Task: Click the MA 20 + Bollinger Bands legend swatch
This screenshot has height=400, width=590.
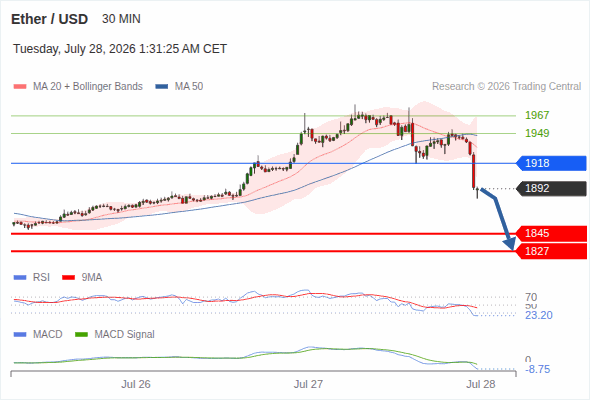Action: pyautogui.click(x=20, y=87)
